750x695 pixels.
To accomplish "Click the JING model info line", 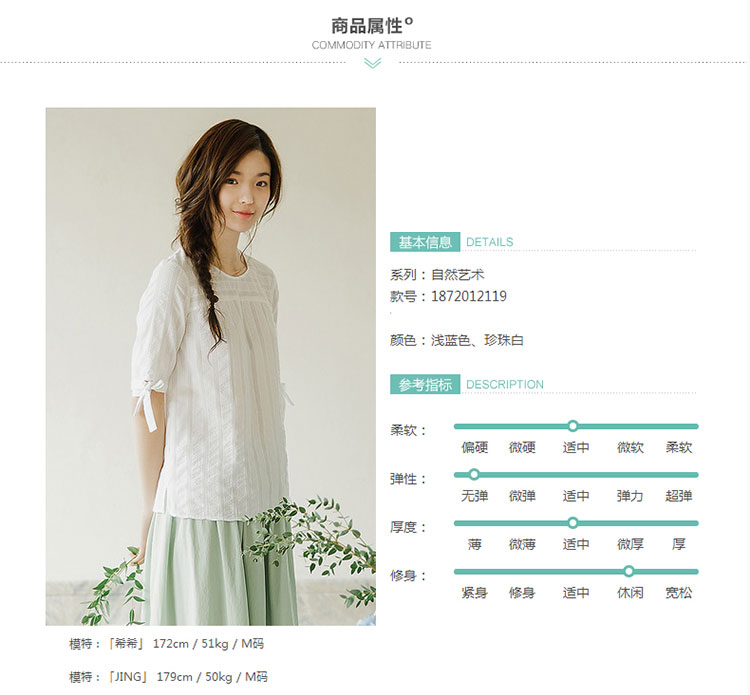I will [168, 677].
